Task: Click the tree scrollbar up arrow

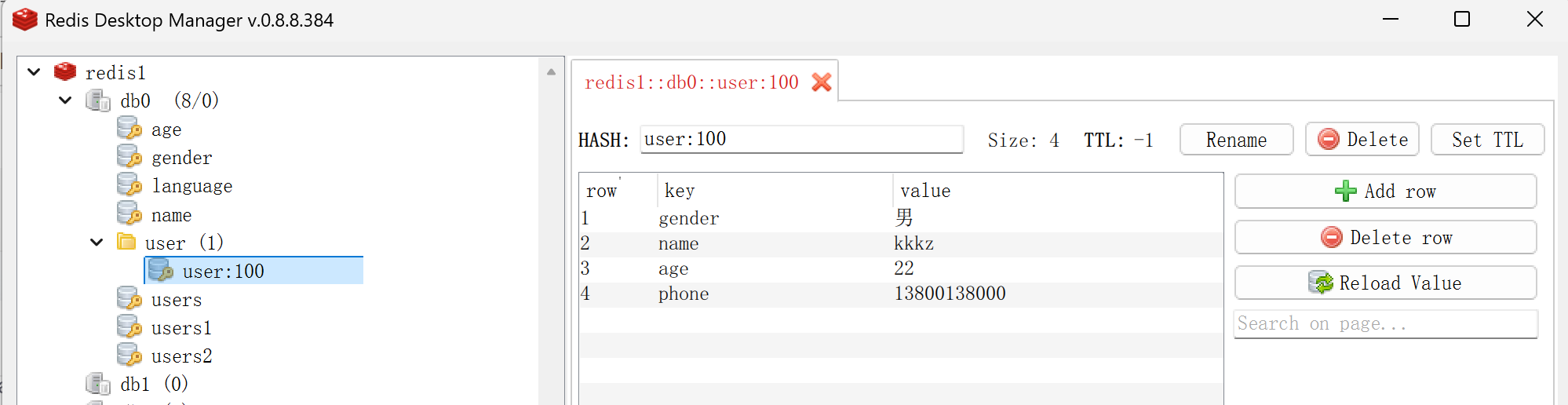Action: (551, 71)
